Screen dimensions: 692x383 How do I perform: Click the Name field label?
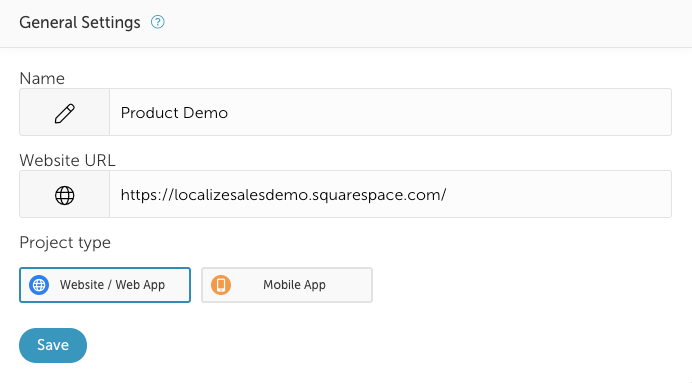click(42, 79)
